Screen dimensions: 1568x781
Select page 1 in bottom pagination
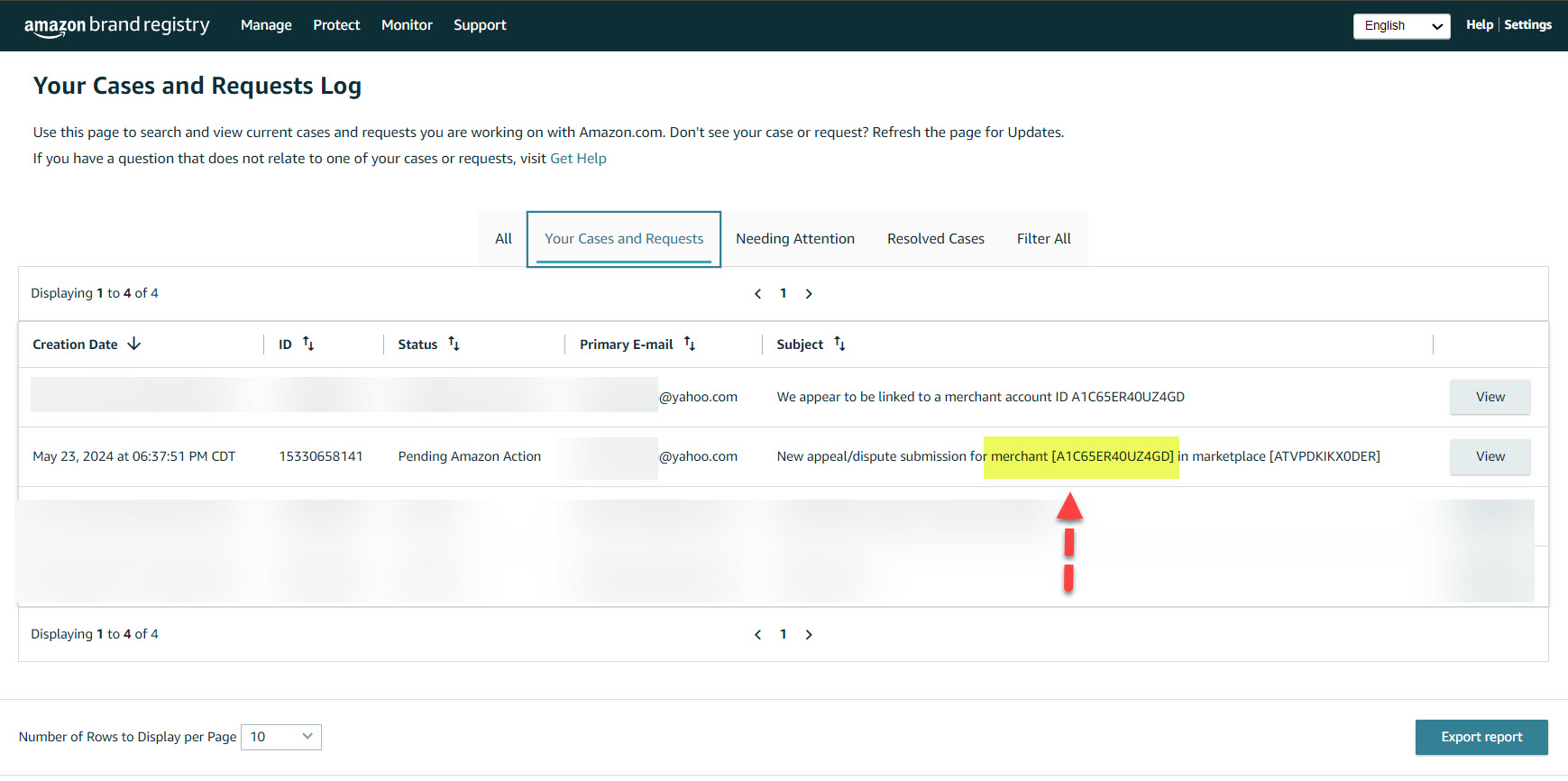point(783,634)
